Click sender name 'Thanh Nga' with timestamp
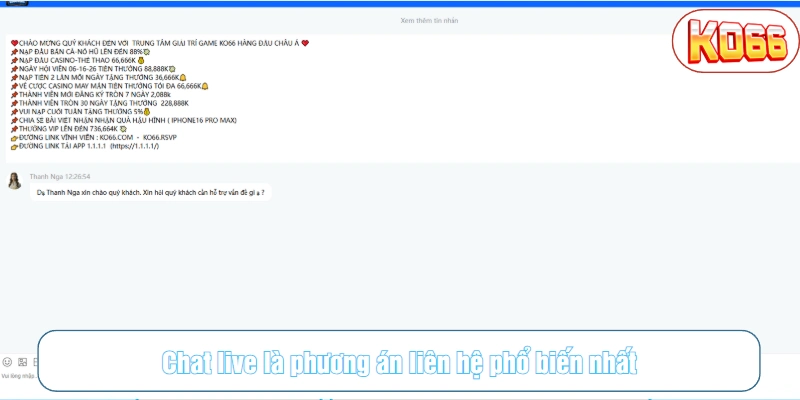The width and height of the screenshot is (800, 400). (60, 177)
